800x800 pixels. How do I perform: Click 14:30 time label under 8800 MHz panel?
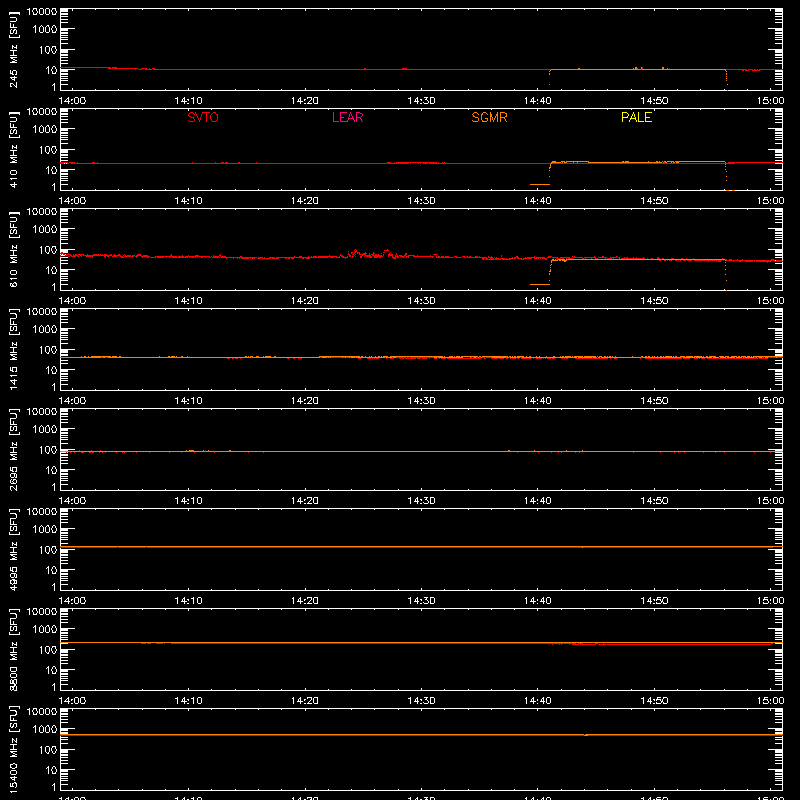421,701
